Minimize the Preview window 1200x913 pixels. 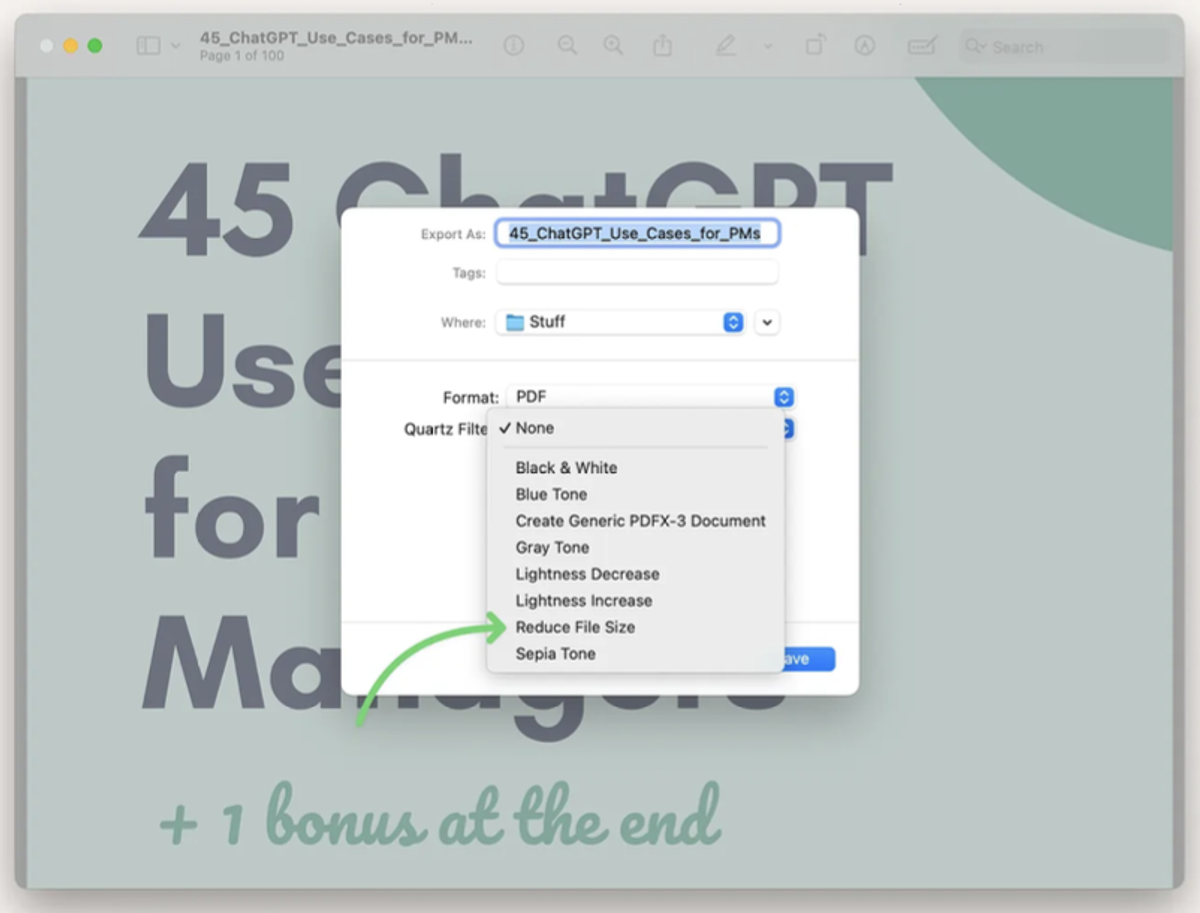(71, 46)
